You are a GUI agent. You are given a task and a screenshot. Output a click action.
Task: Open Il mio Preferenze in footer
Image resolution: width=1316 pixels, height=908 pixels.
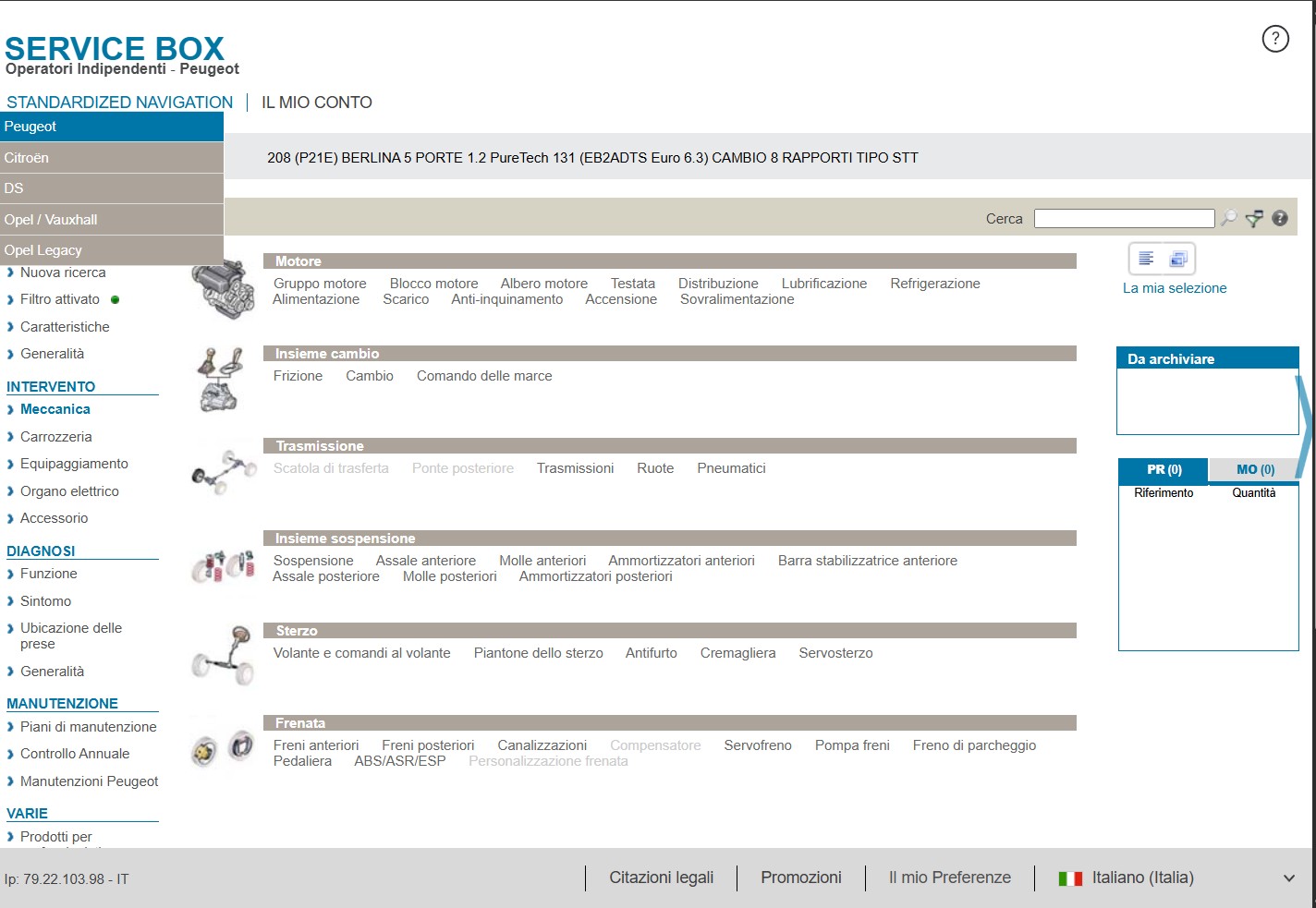950,878
